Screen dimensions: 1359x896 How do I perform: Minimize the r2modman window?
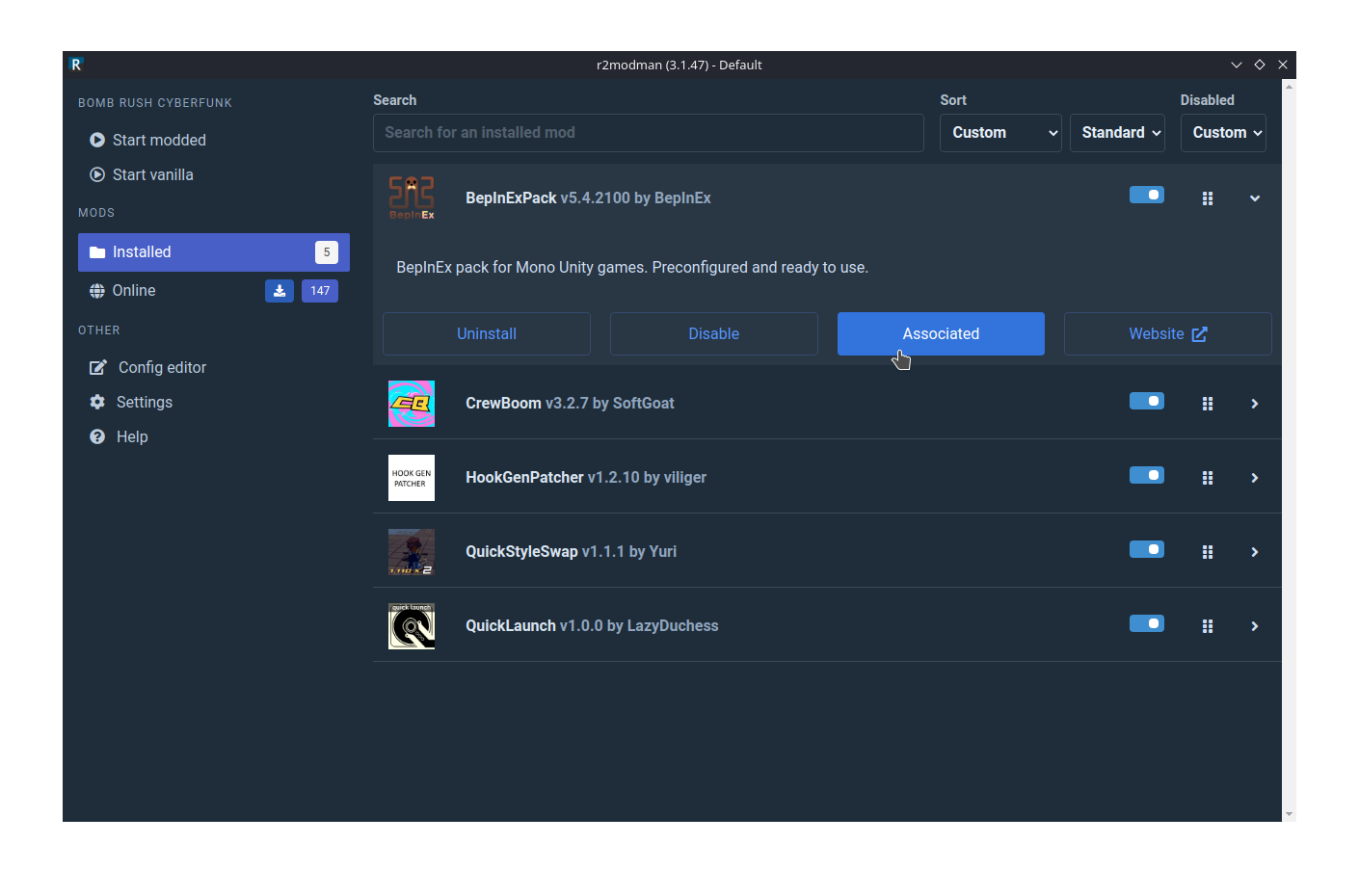coord(1237,65)
